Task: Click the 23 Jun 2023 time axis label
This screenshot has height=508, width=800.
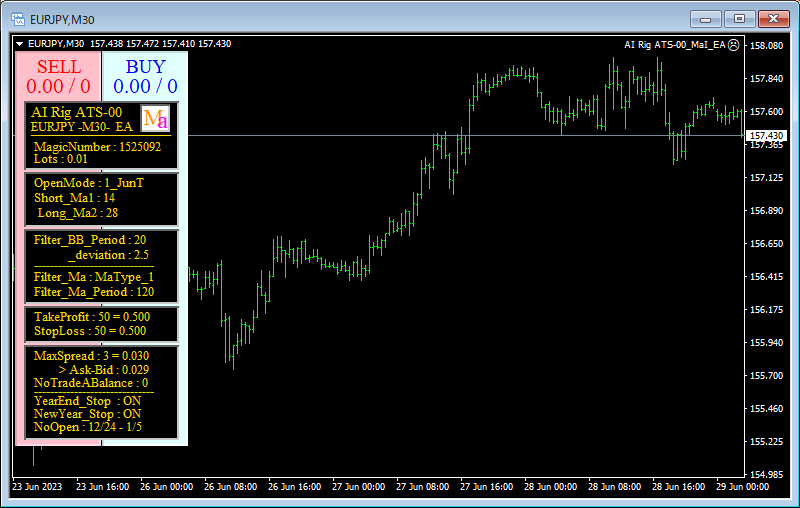Action: [37, 487]
